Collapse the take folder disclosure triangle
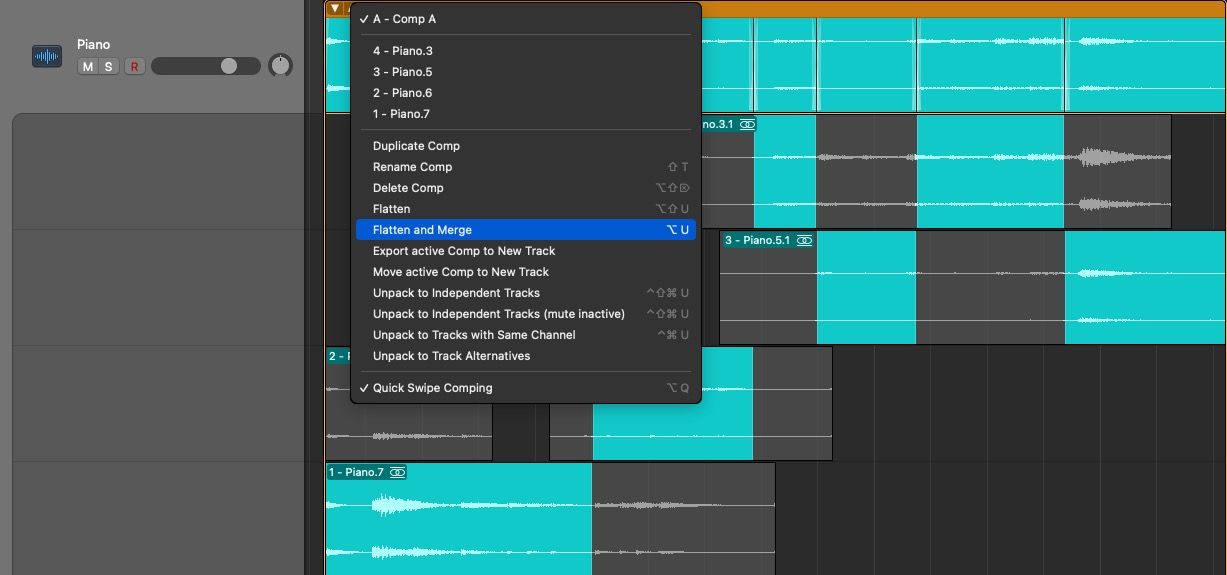1227x575 pixels. [335, 8]
